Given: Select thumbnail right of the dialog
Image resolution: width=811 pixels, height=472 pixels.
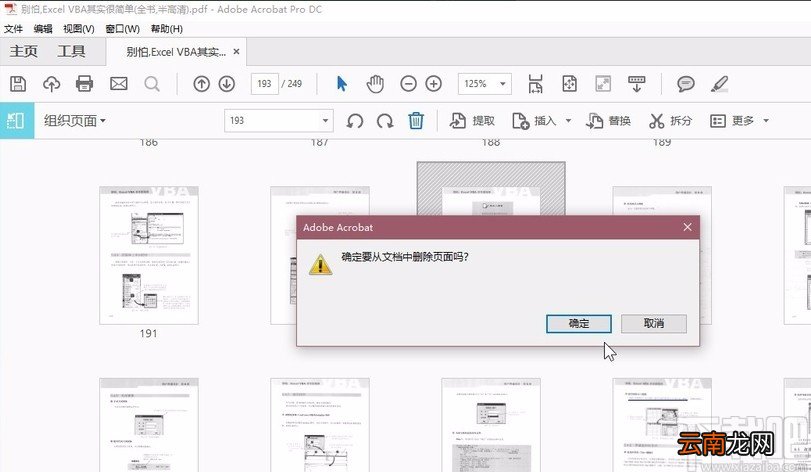Looking at the screenshot, I should 705,255.
